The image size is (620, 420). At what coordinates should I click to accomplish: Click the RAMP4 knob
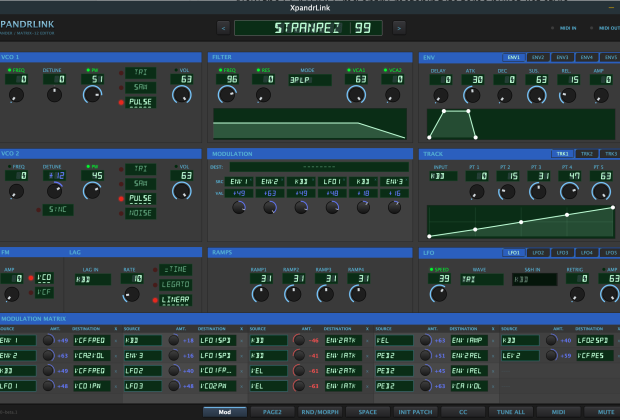click(x=358, y=294)
